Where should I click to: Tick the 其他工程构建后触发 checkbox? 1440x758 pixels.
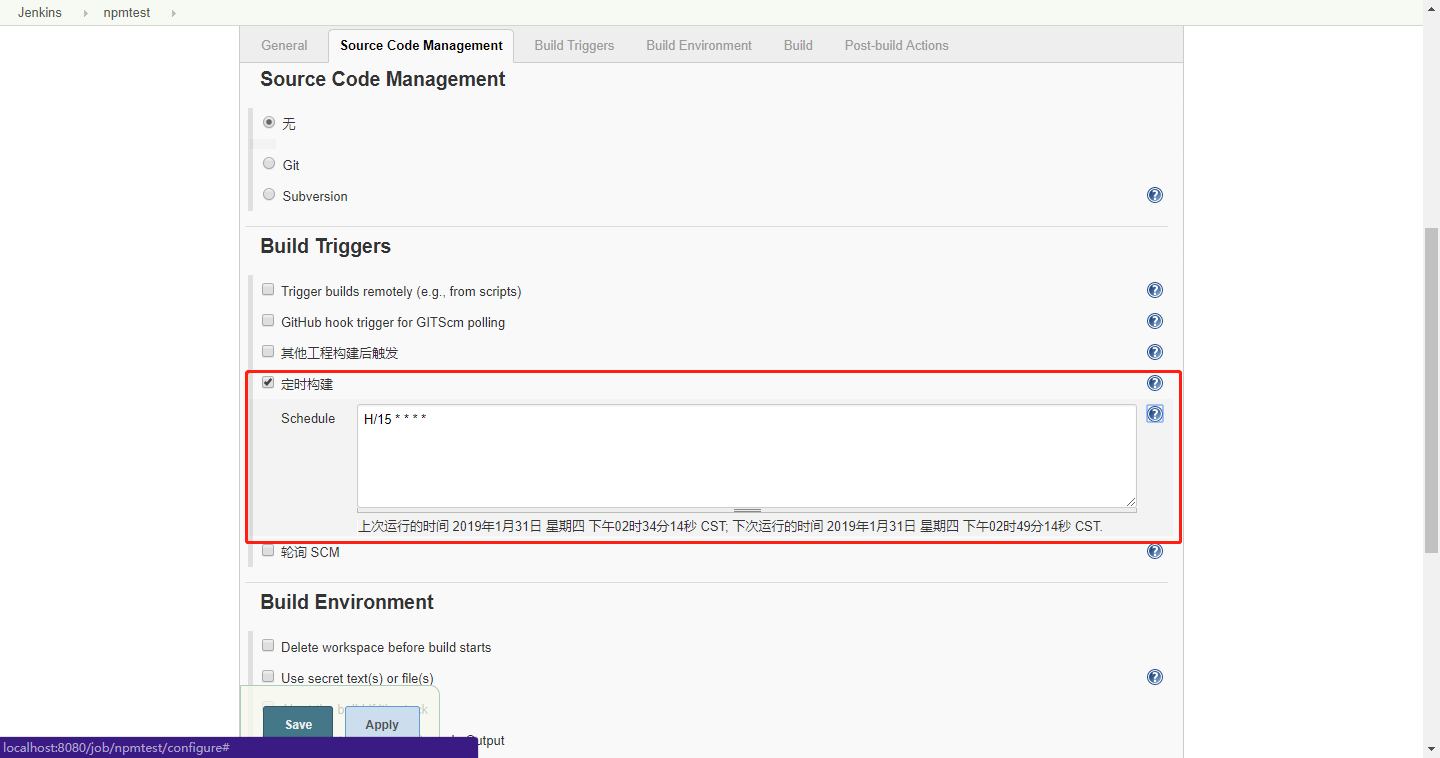tap(268, 351)
